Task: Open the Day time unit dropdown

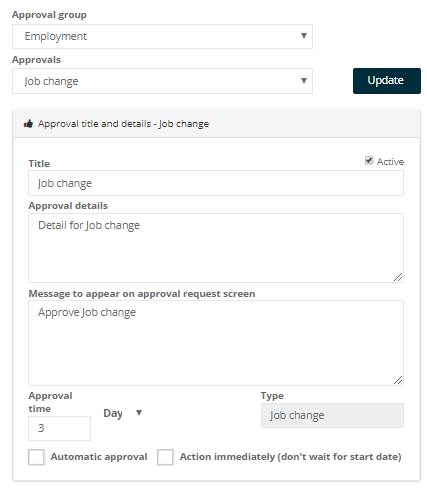Action: pos(123,413)
